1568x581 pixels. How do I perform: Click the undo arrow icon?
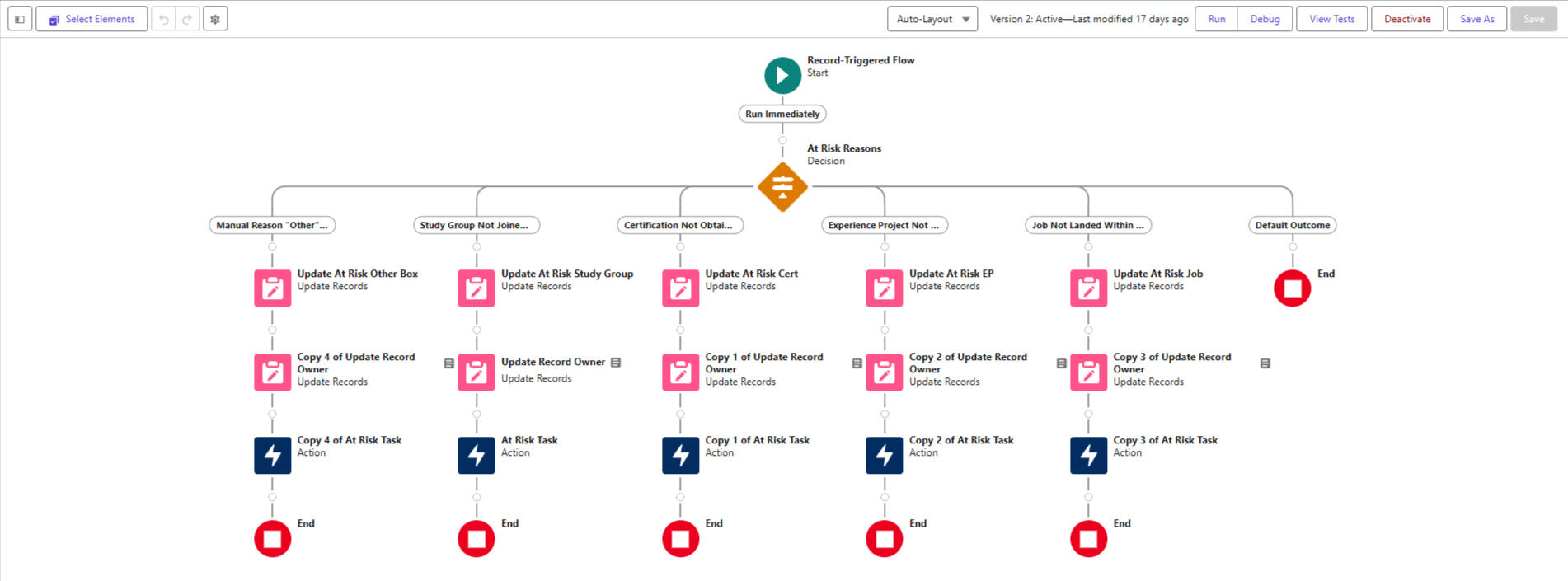click(164, 19)
